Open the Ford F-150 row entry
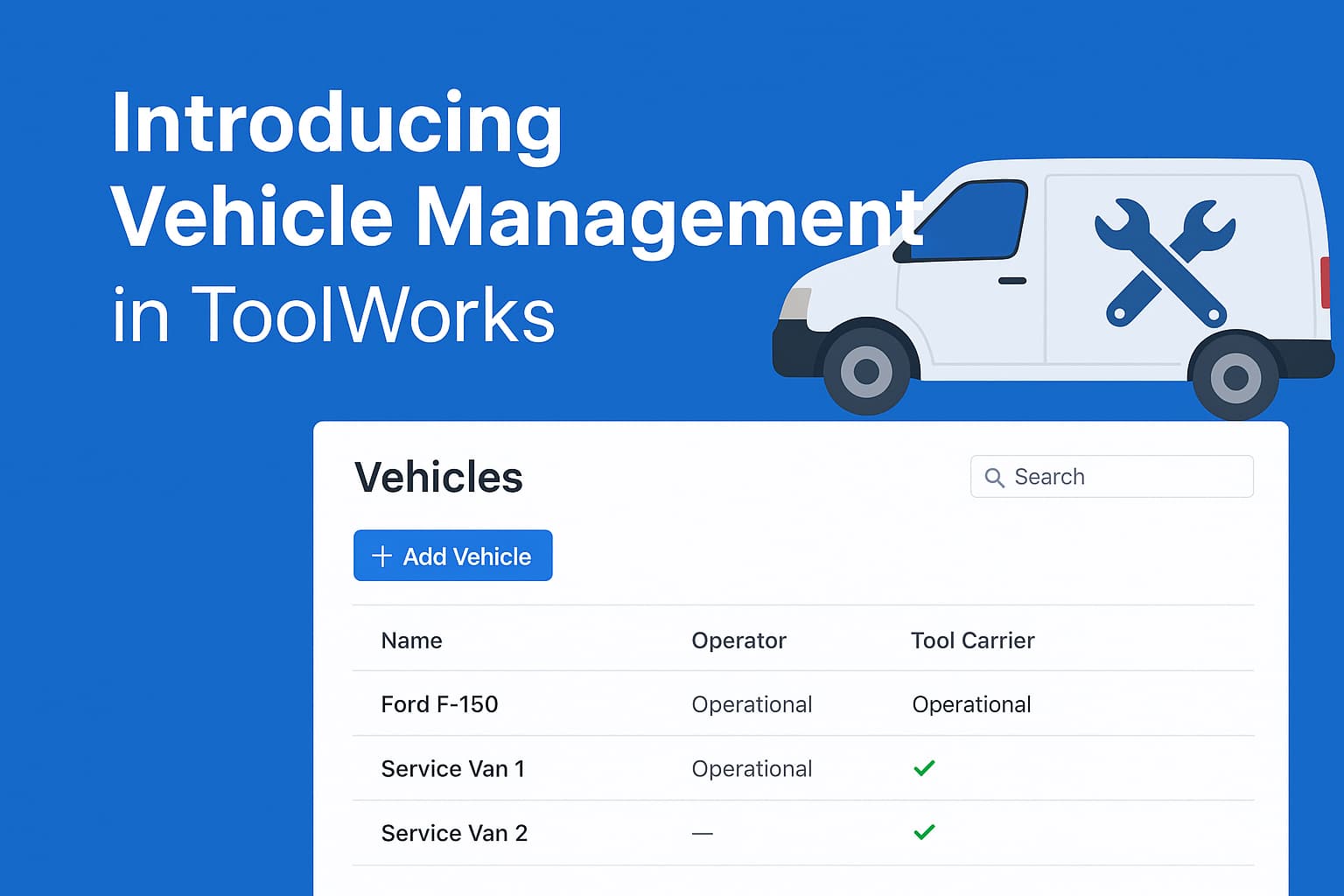 [440, 704]
